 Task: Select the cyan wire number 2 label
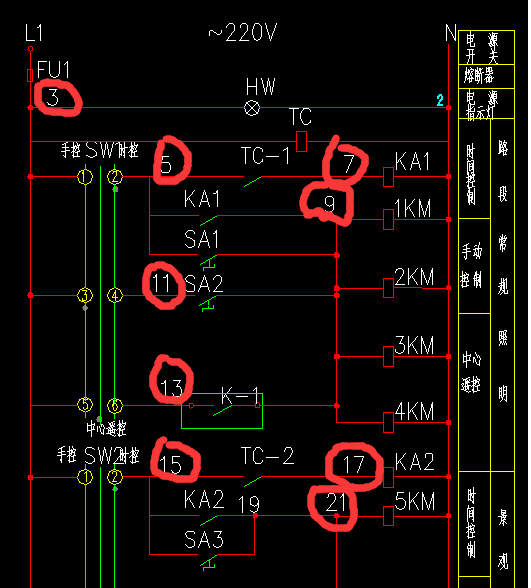pyautogui.click(x=440, y=100)
